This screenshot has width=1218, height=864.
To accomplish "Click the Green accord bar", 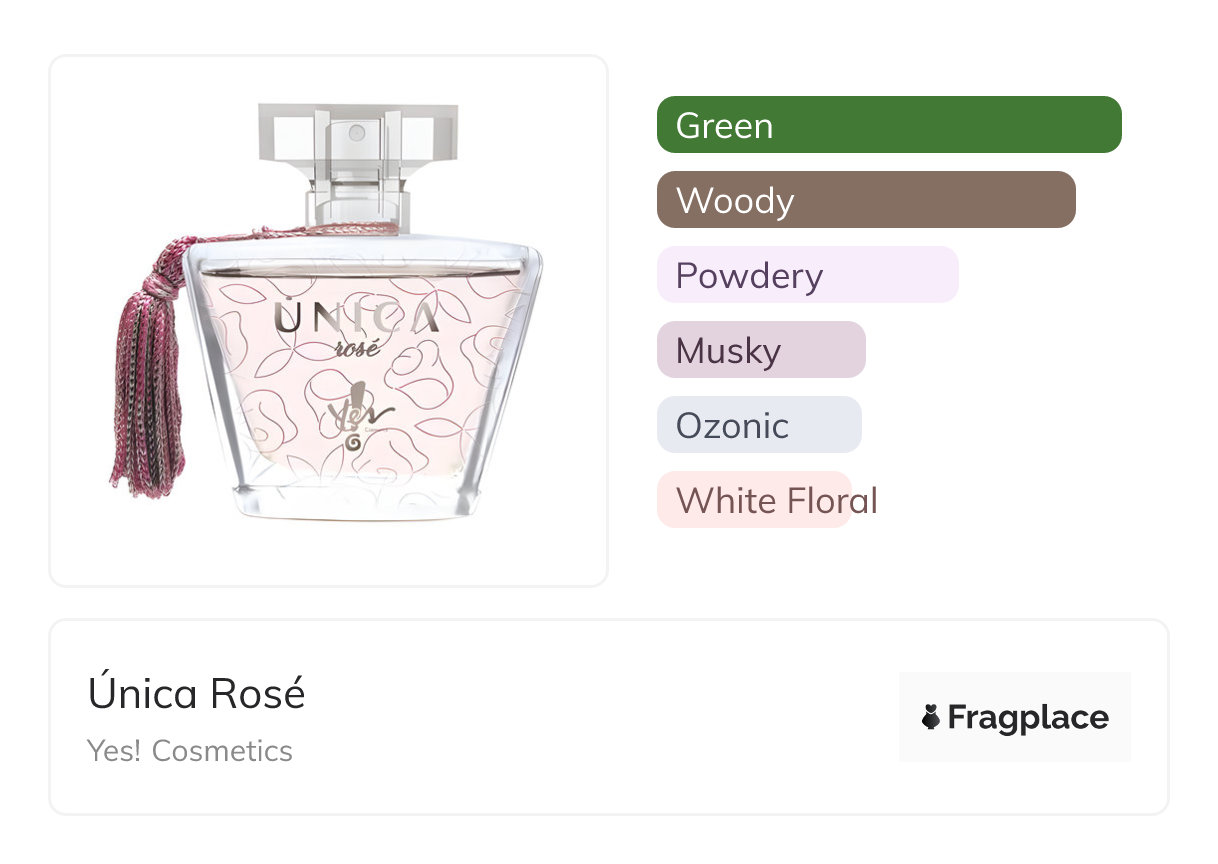I will click(x=888, y=125).
